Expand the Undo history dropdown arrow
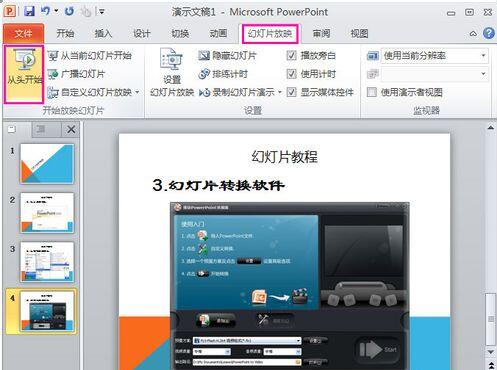The height and width of the screenshot is (370, 497). click(x=56, y=11)
